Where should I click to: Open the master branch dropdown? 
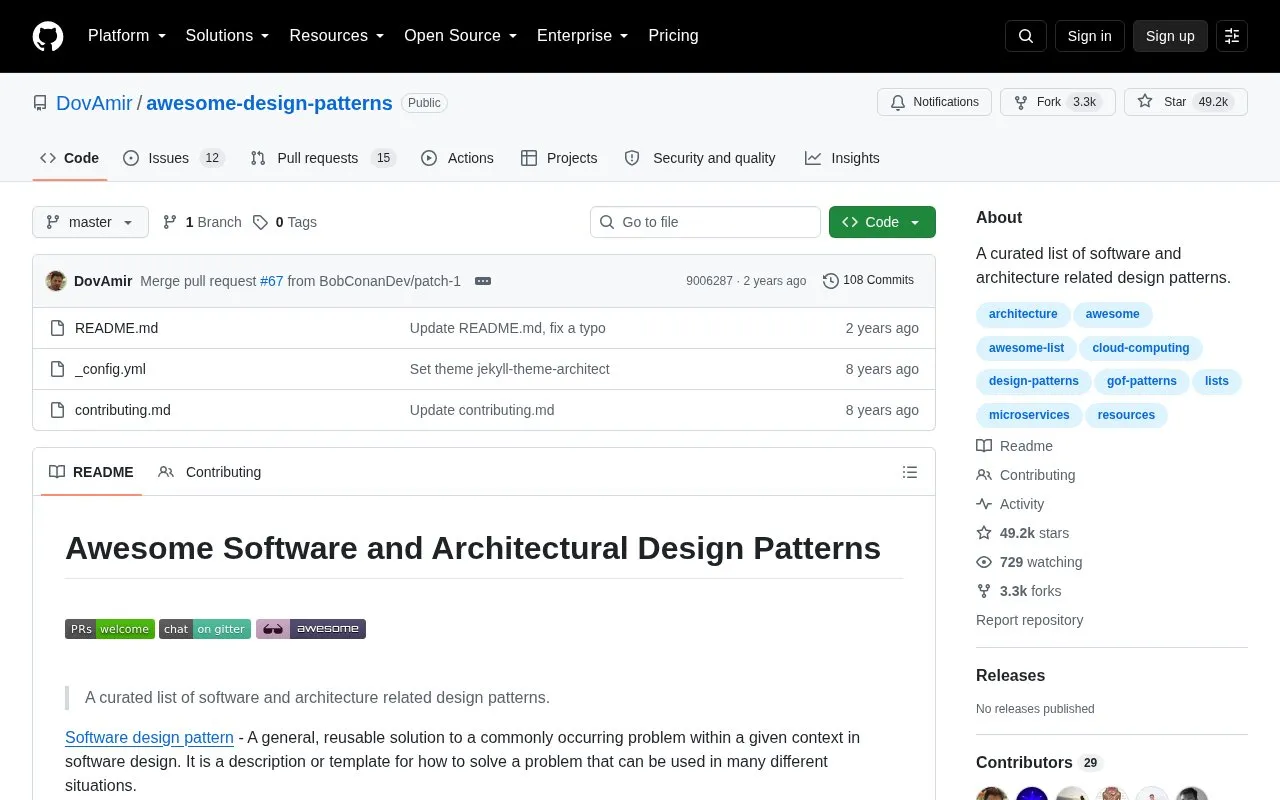[x=90, y=222]
